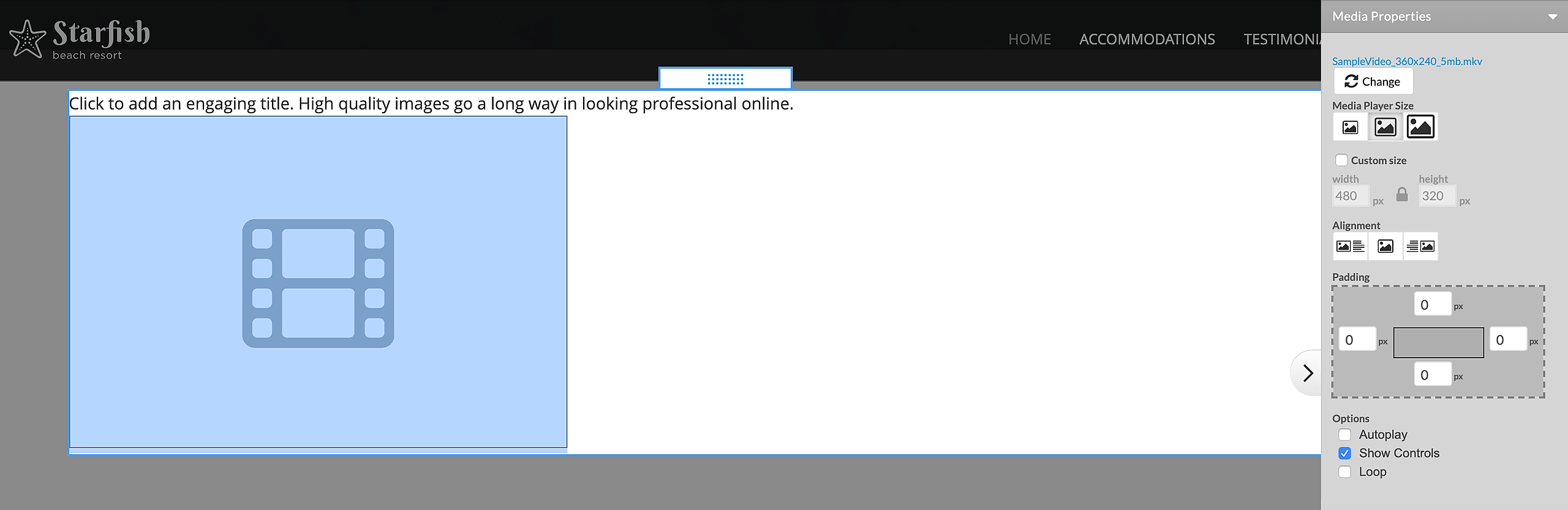Viewport: 1568px width, 510px height.
Task: Open the TESTIMONIALS menu item
Action: [x=1282, y=39]
